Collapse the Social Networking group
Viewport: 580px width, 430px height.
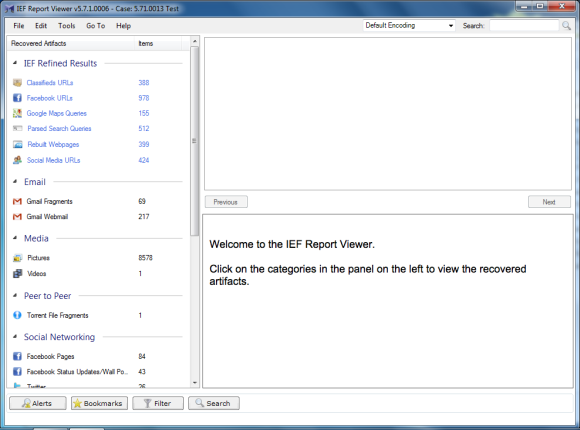click(x=15, y=336)
